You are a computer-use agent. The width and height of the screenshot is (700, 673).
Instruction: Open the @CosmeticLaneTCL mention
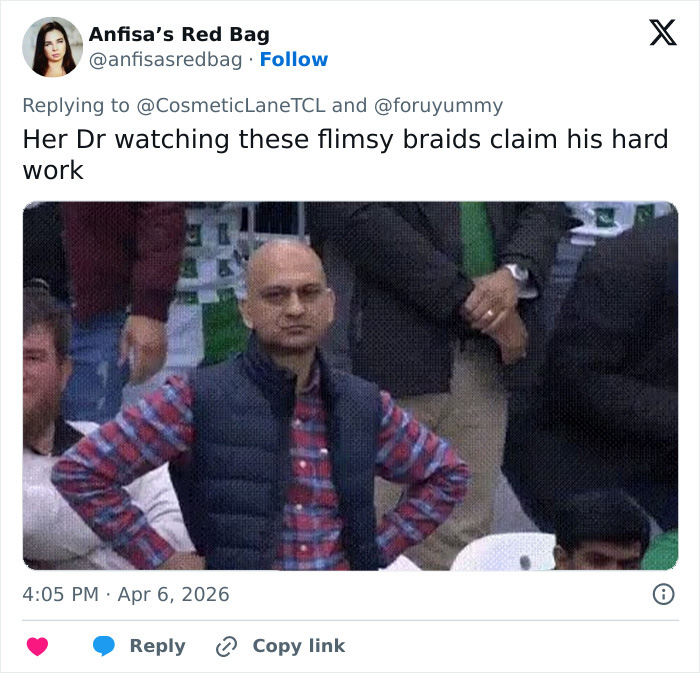pyautogui.click(x=231, y=106)
